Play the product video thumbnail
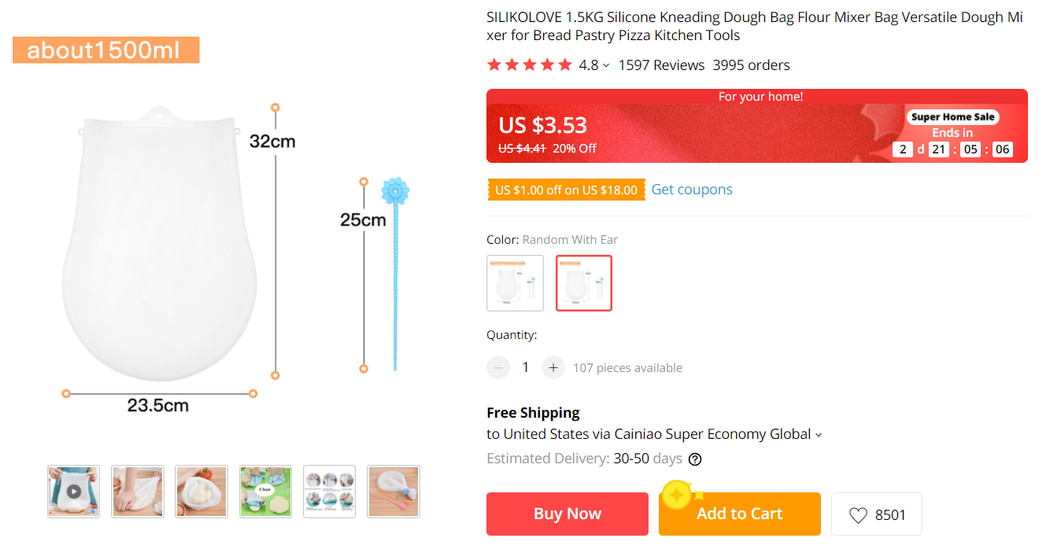 point(74,491)
